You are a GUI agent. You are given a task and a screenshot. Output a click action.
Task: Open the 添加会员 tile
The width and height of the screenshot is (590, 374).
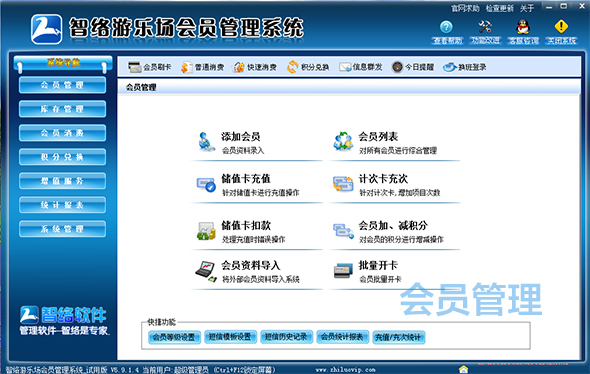click(x=257, y=143)
